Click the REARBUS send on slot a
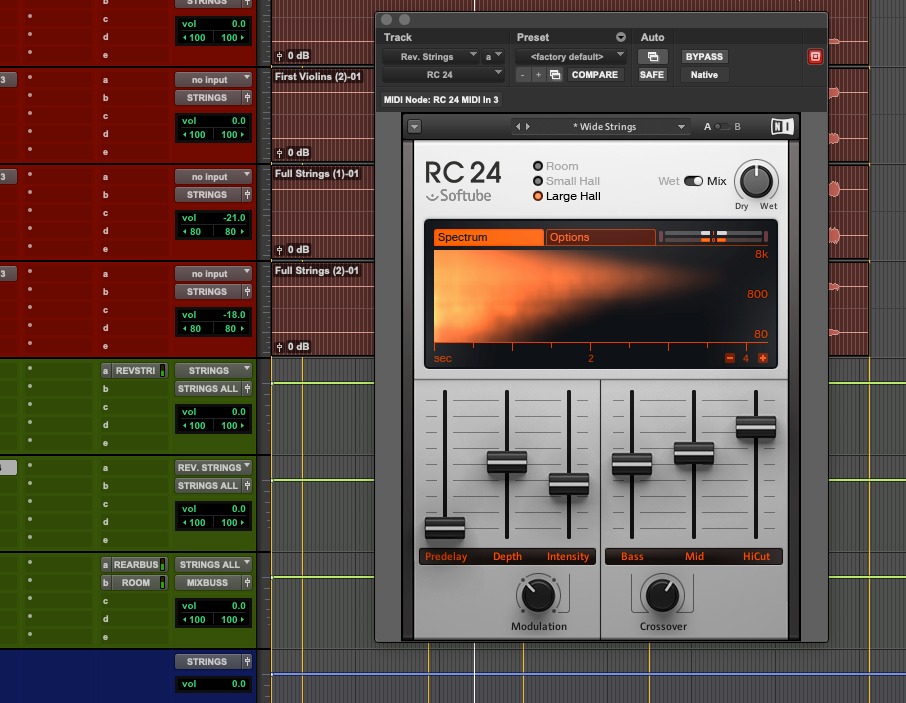Screen dimensions: 906x703 [x=134, y=564]
